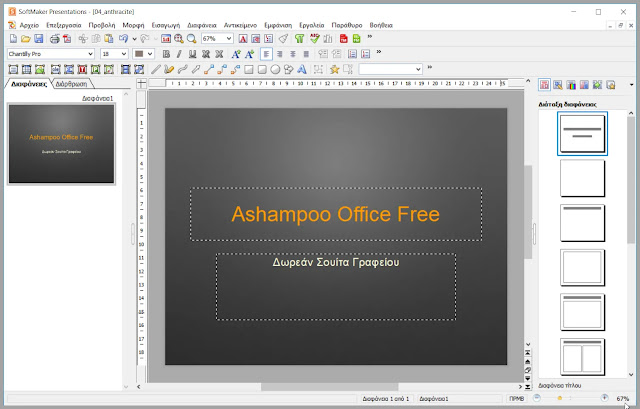640x409 pixels.
Task: Open a file using the folder icon
Action: pos(26,39)
